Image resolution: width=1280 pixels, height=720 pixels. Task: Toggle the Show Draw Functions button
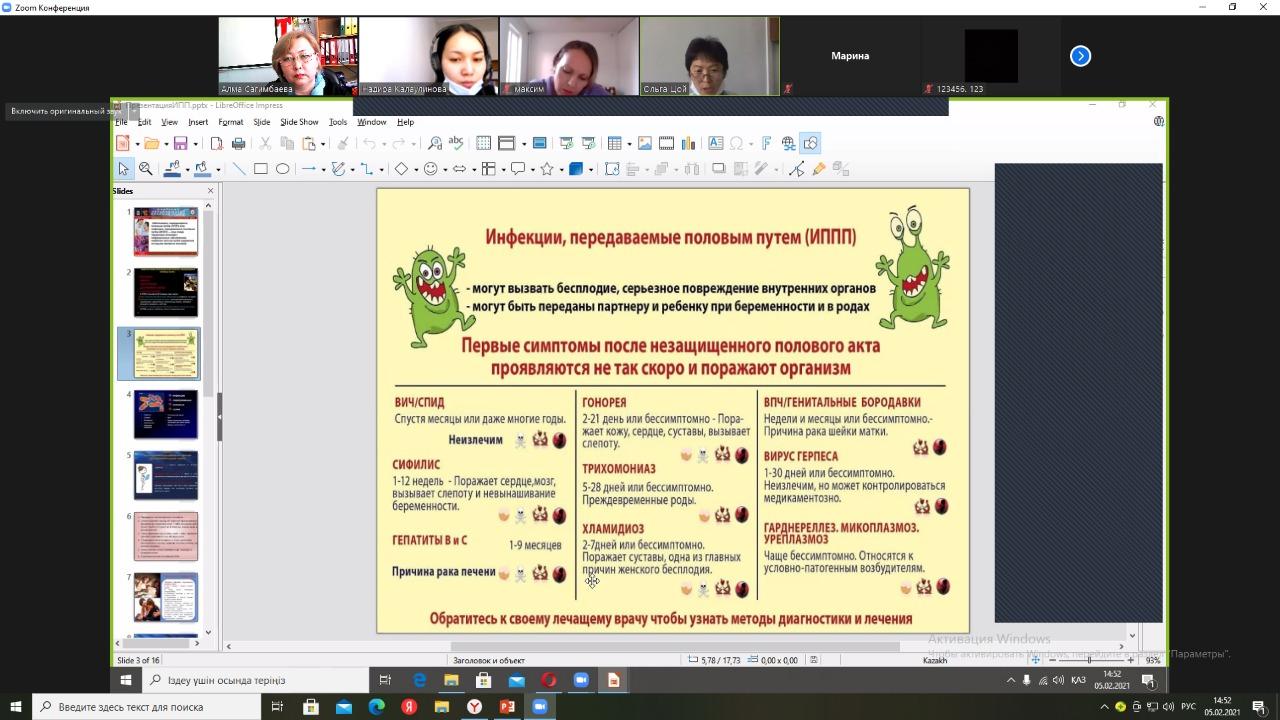click(810, 143)
